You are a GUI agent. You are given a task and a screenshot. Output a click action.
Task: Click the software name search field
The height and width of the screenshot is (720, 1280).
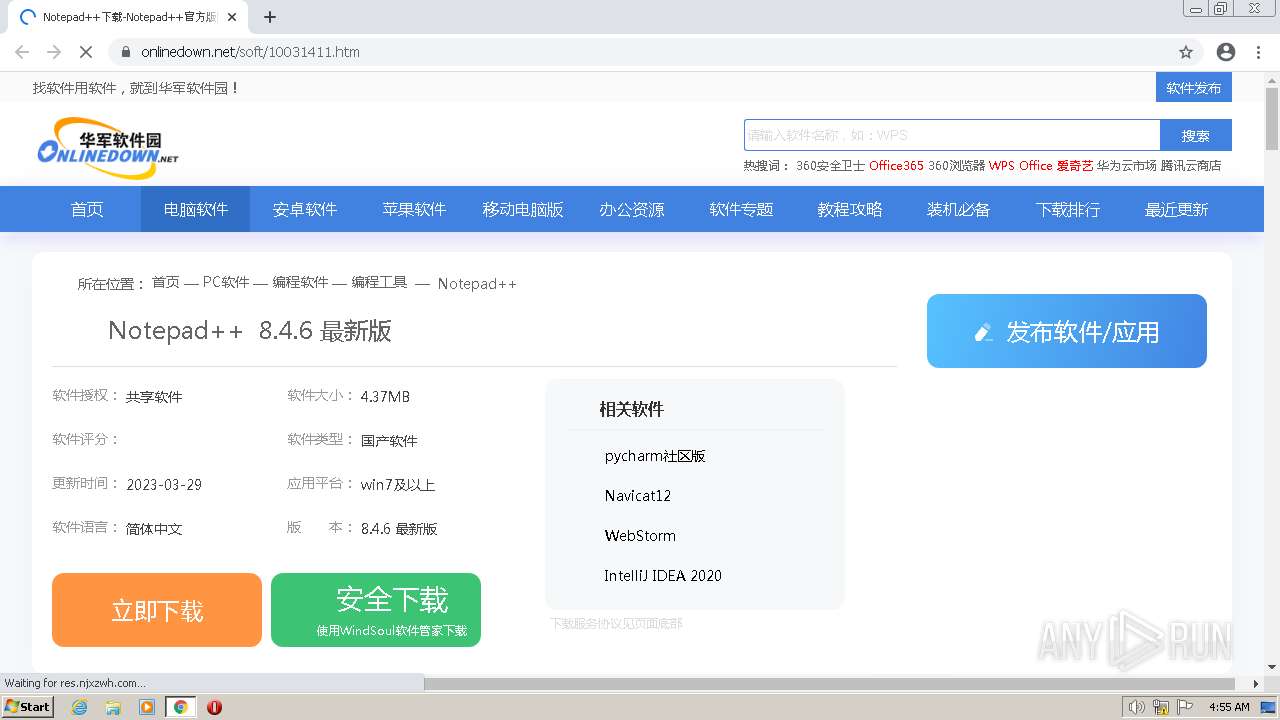[952, 135]
